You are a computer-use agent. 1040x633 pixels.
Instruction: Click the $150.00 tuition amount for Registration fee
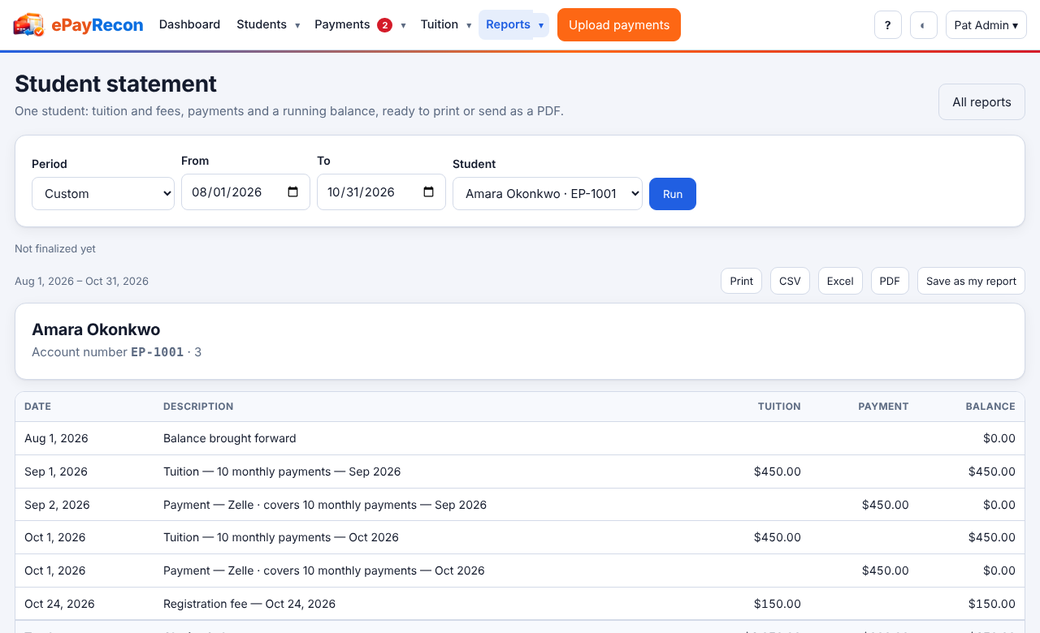777,604
